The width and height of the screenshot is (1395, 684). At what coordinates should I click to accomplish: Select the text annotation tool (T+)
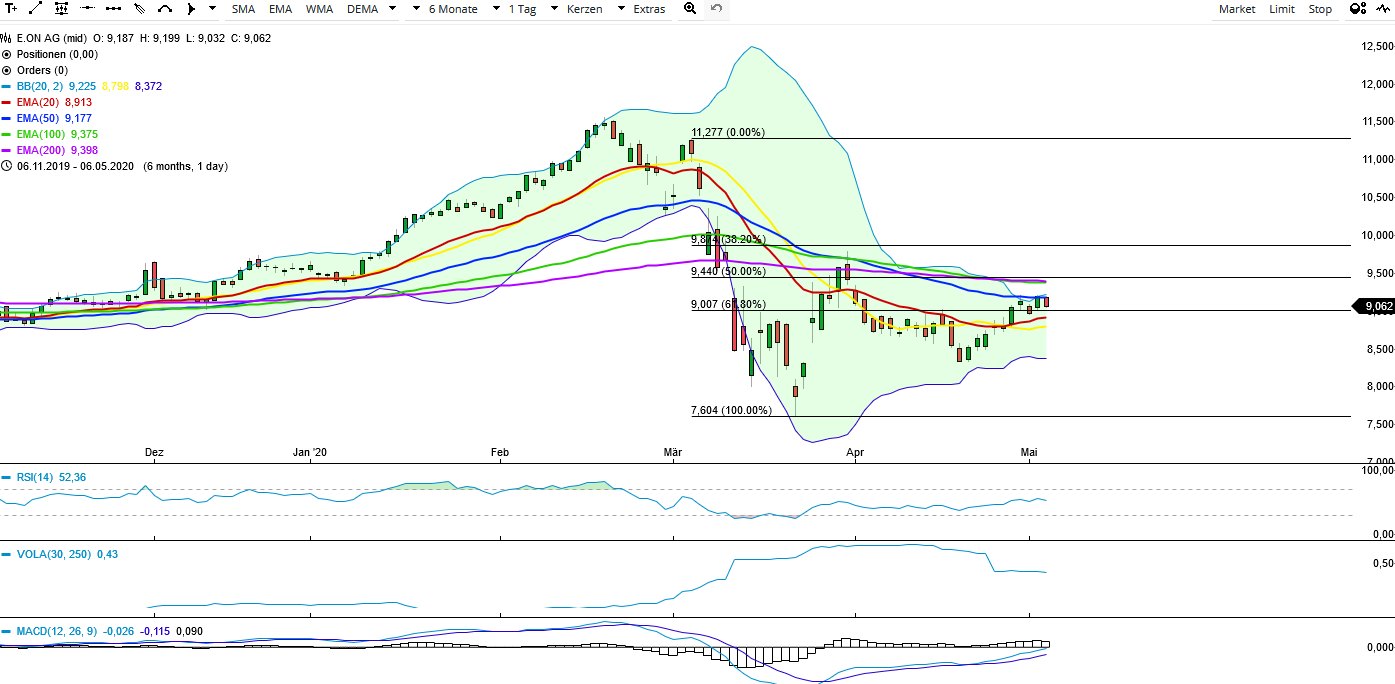coord(12,9)
